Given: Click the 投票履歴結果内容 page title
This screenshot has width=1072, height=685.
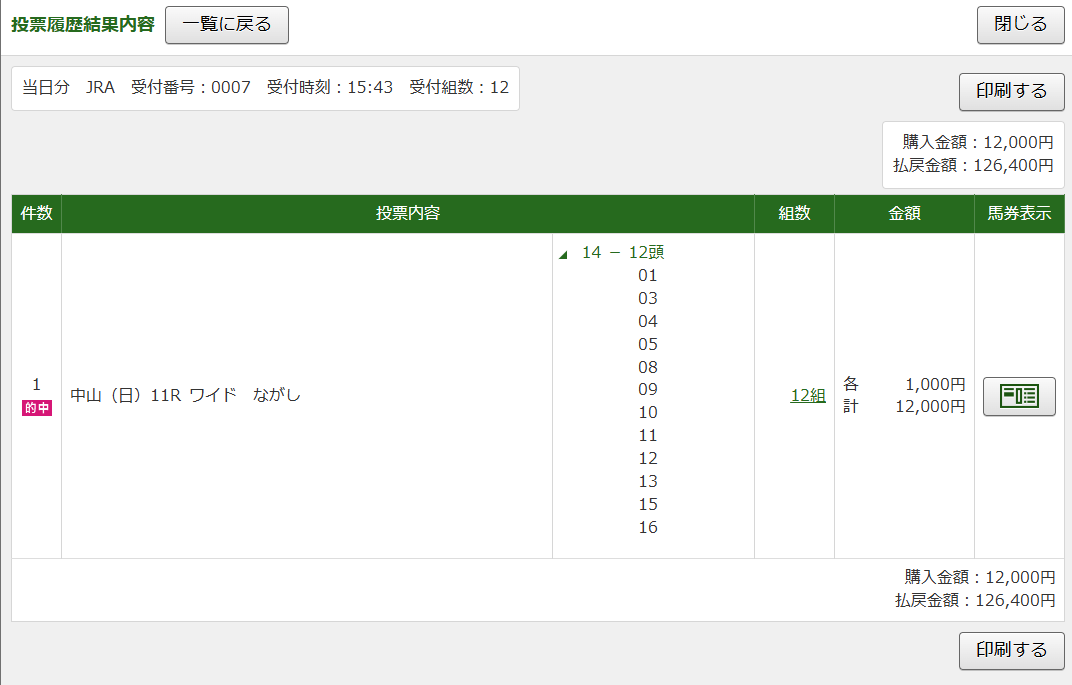Looking at the screenshot, I should tap(83, 25).
